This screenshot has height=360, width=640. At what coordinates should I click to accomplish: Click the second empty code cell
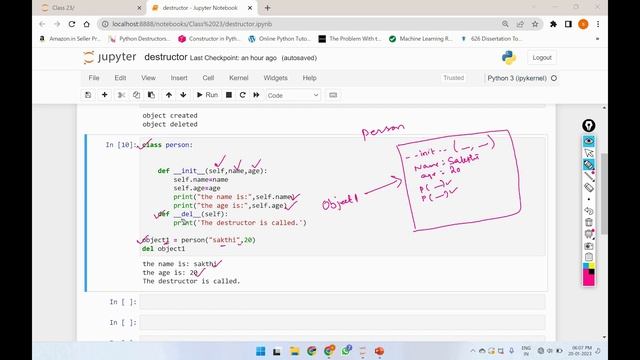click(x=342, y=322)
